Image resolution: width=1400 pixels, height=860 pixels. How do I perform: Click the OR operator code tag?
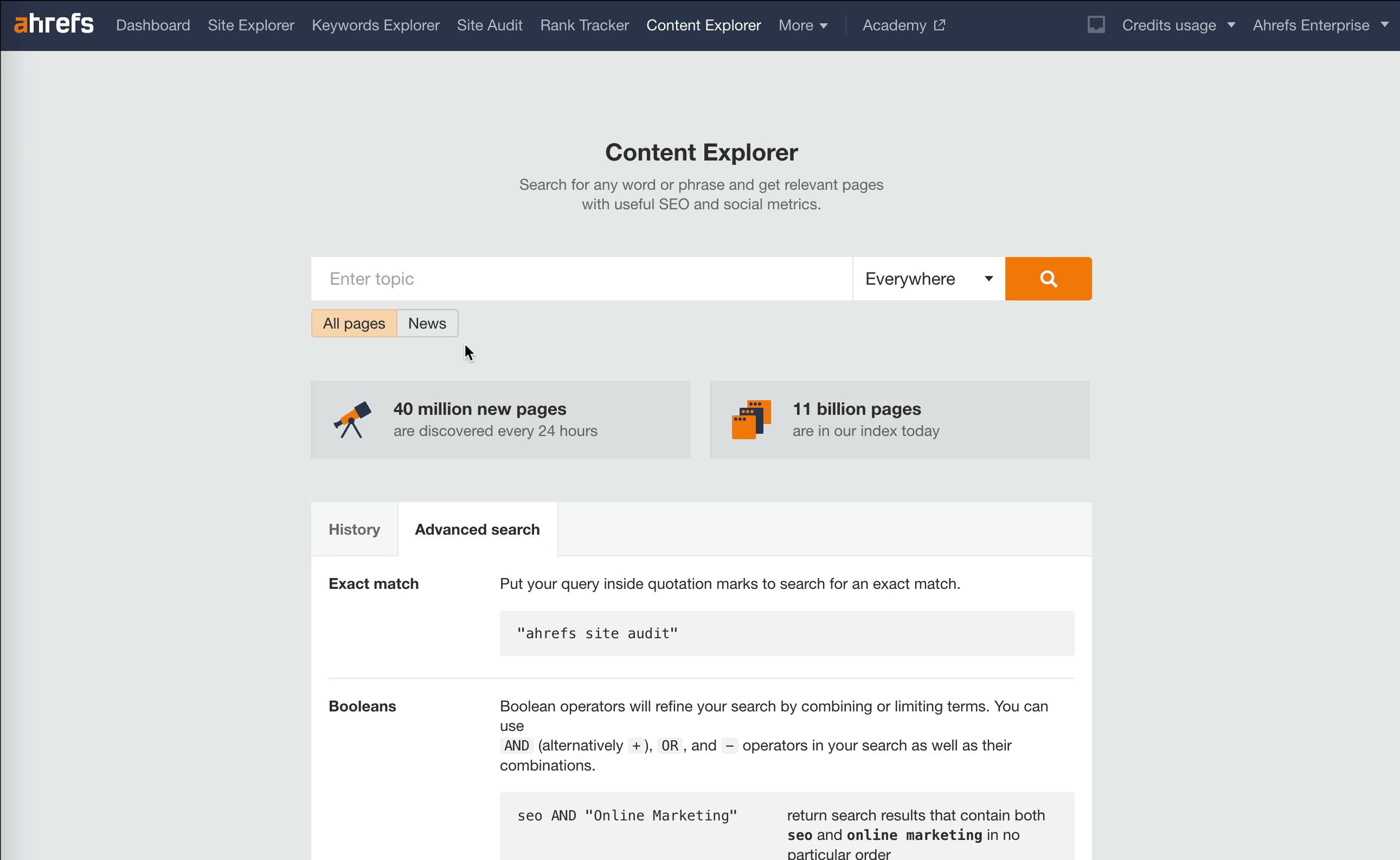coord(669,745)
